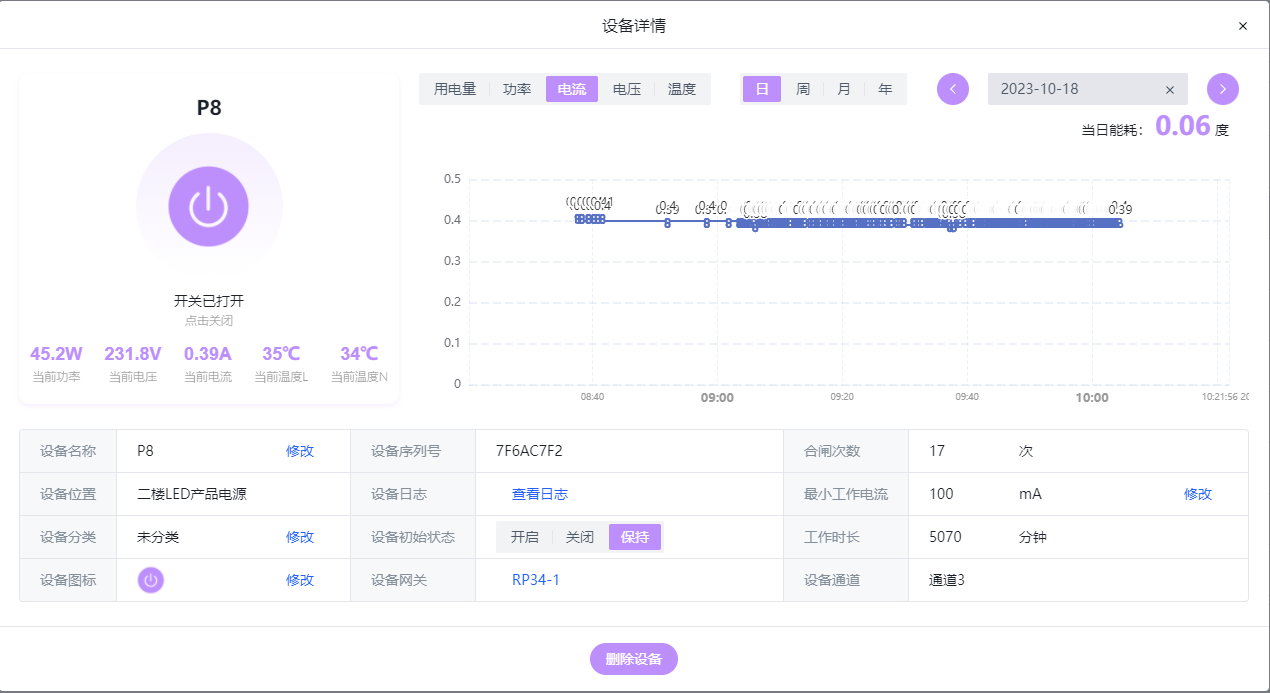
Task: Click the next date arrow button
Action: coord(1222,89)
